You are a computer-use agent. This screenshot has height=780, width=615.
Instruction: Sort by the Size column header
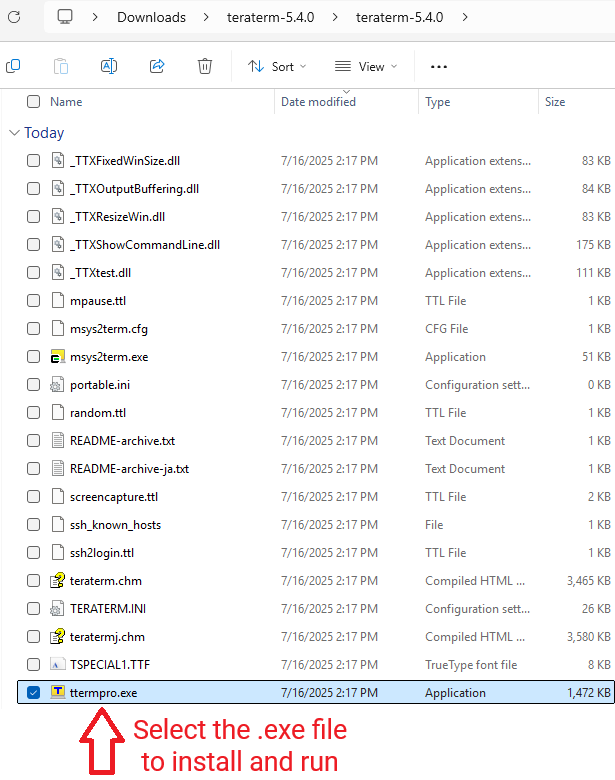coord(555,102)
